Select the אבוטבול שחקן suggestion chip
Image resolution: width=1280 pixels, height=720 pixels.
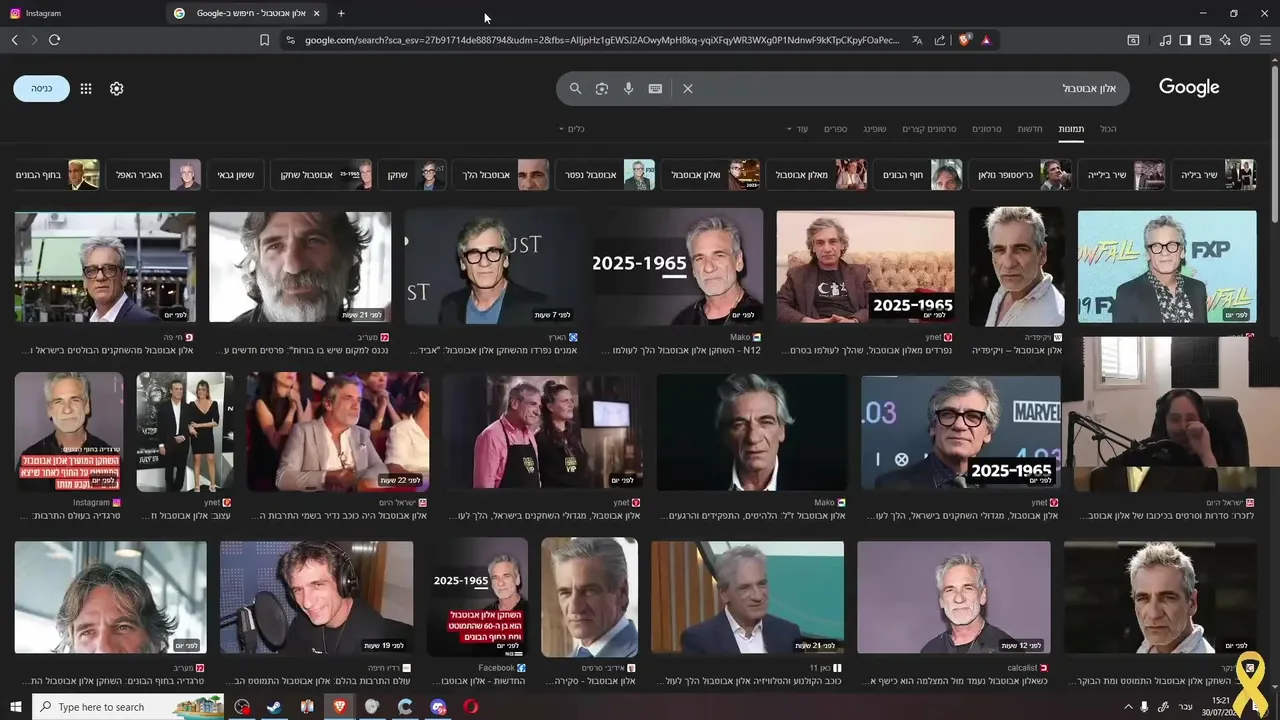click(321, 175)
